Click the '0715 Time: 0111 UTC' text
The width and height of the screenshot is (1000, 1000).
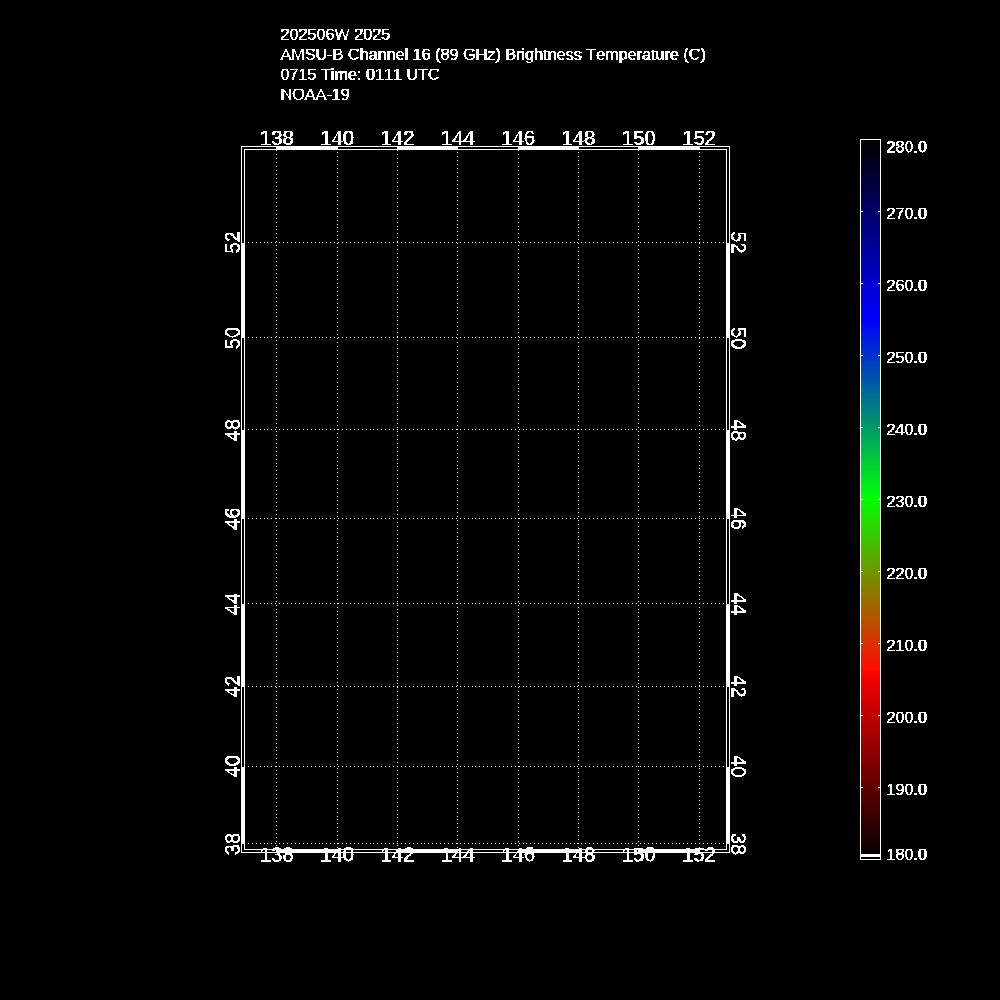point(359,74)
